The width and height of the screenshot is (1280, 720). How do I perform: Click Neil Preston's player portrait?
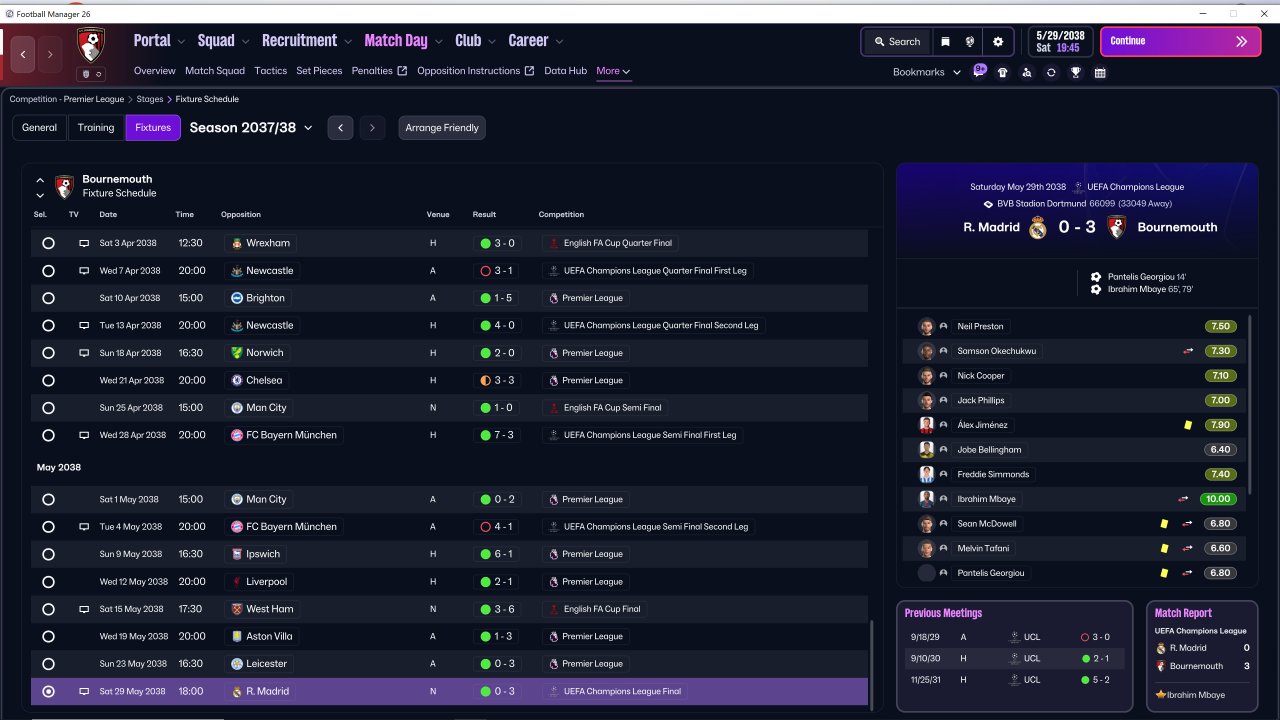pos(927,326)
